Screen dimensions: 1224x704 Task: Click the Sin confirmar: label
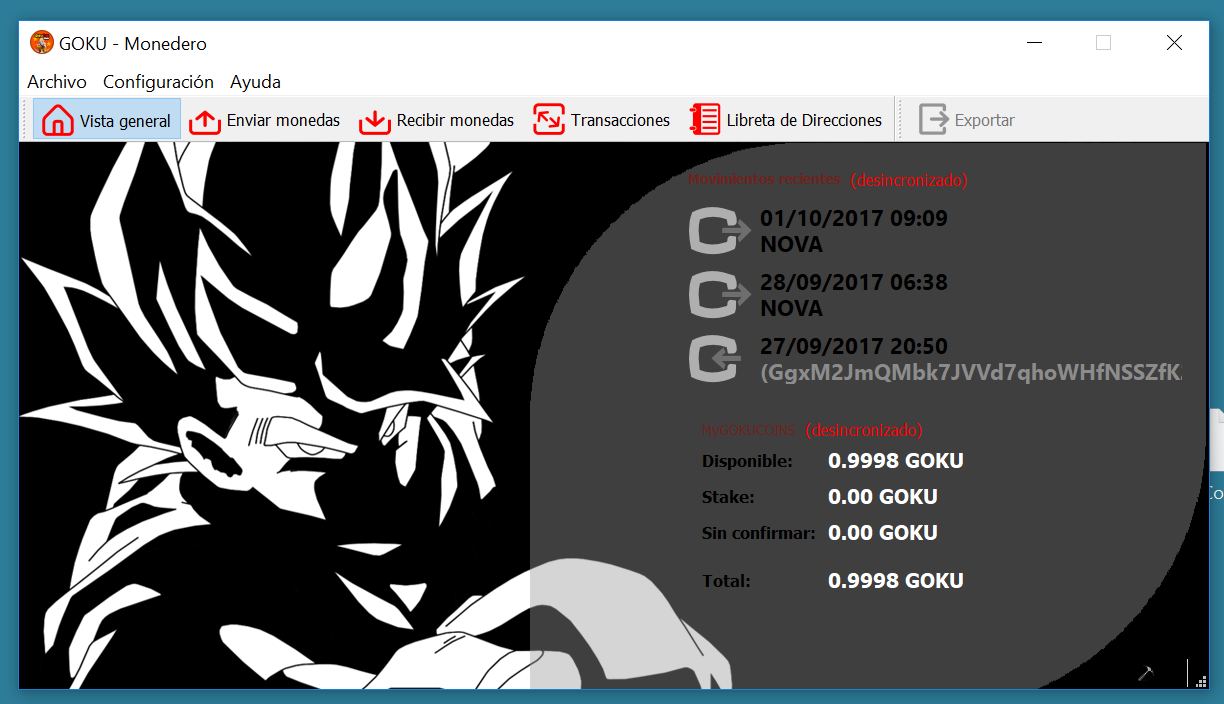click(759, 533)
